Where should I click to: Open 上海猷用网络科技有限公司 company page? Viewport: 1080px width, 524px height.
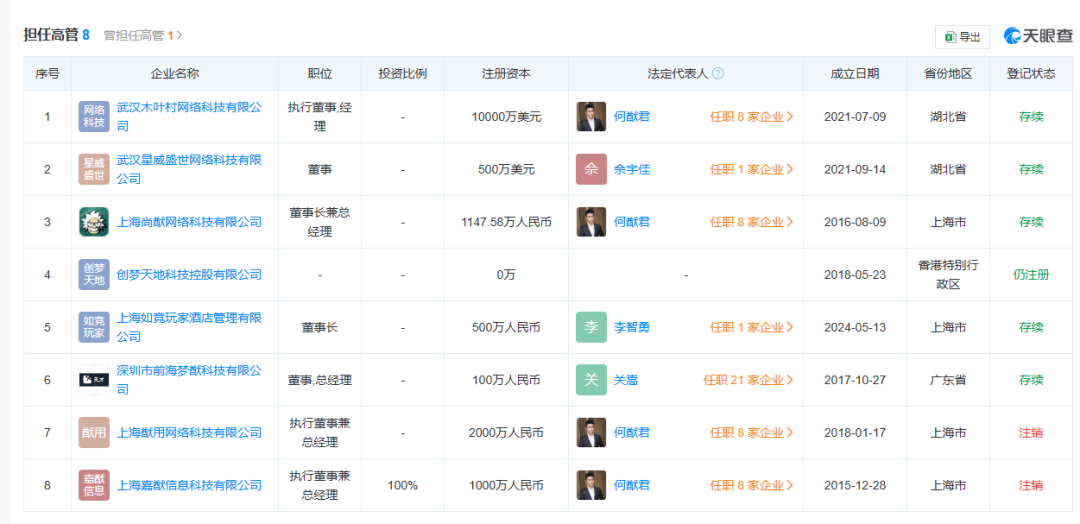189,432
